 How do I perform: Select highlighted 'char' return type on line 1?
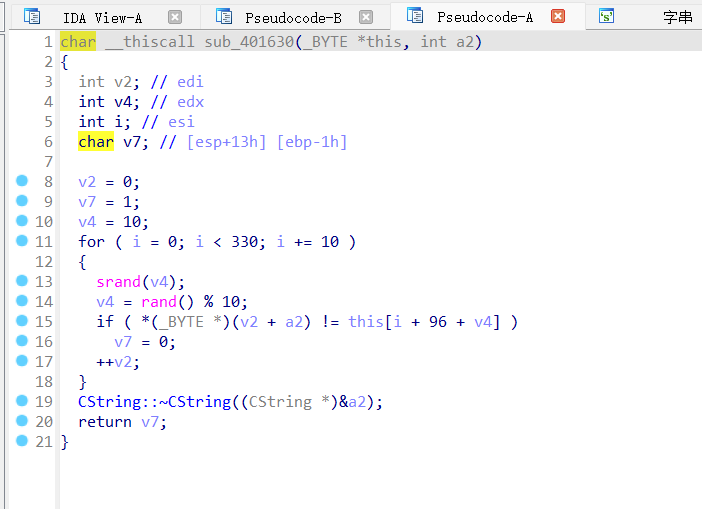tap(78, 42)
